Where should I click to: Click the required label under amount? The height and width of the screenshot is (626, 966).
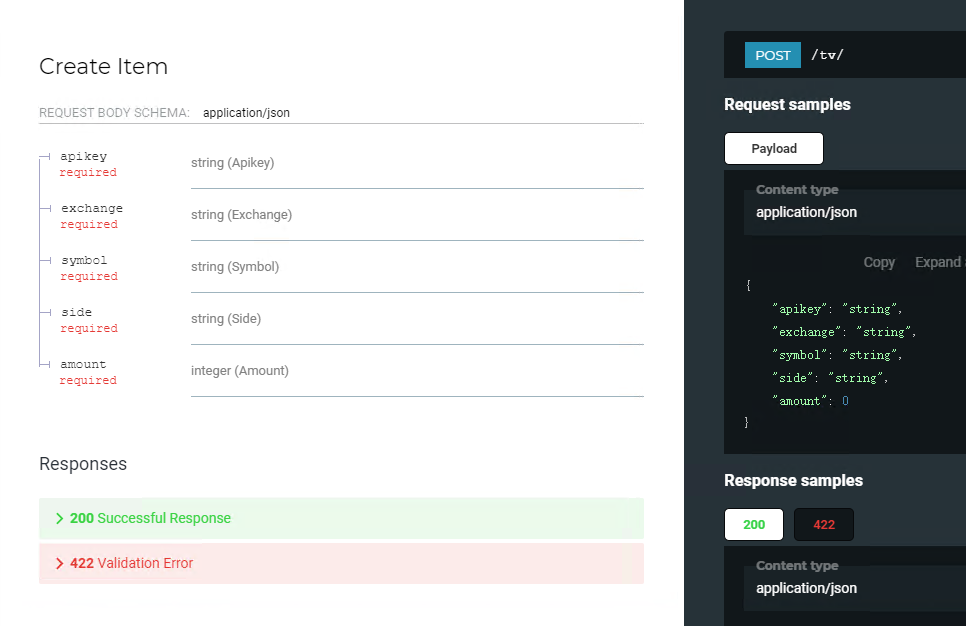point(88,380)
